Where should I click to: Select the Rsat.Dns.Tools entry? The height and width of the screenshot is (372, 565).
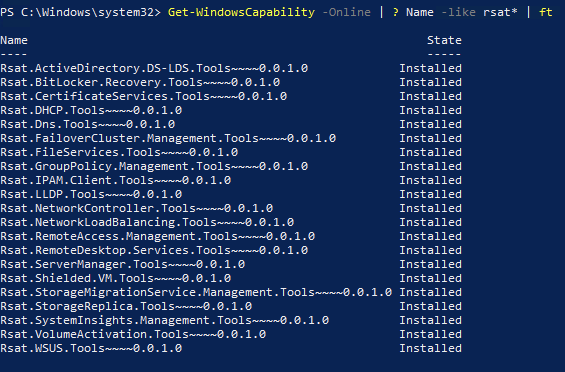click(x=88, y=124)
